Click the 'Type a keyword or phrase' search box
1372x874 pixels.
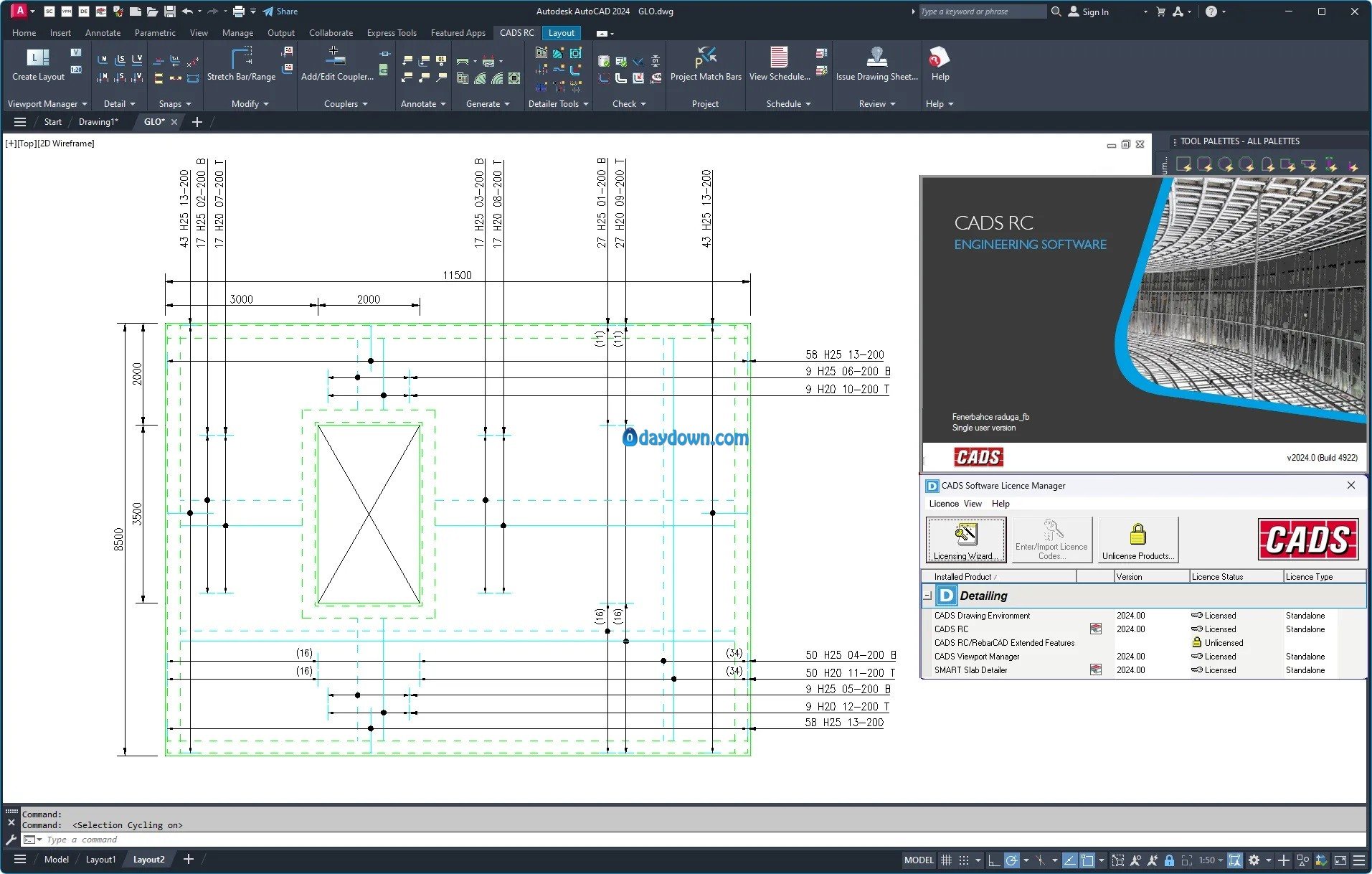click(983, 11)
